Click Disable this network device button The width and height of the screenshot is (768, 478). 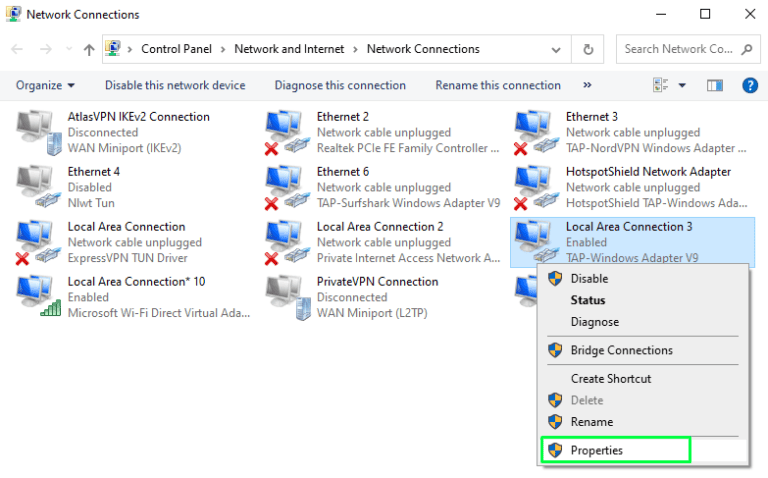[175, 86]
